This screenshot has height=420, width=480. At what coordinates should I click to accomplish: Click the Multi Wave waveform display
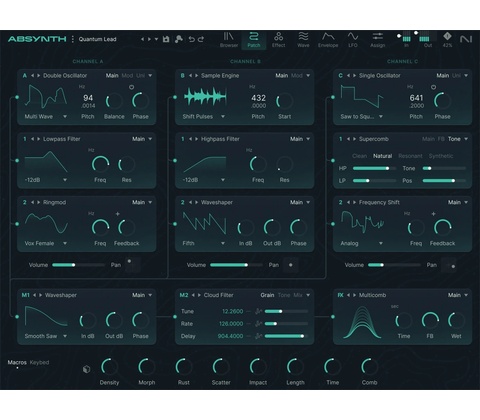46,97
